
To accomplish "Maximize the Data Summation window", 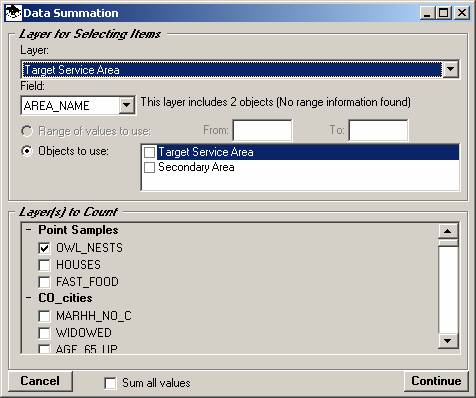I will [x=444, y=13].
